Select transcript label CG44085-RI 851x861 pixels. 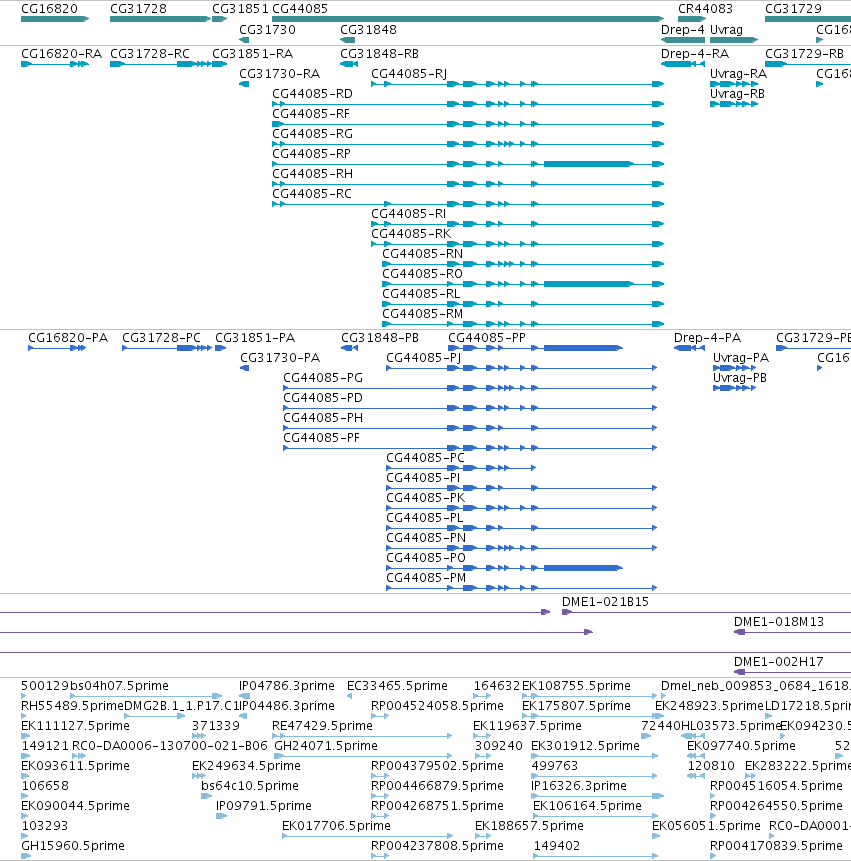pyautogui.click(x=408, y=214)
